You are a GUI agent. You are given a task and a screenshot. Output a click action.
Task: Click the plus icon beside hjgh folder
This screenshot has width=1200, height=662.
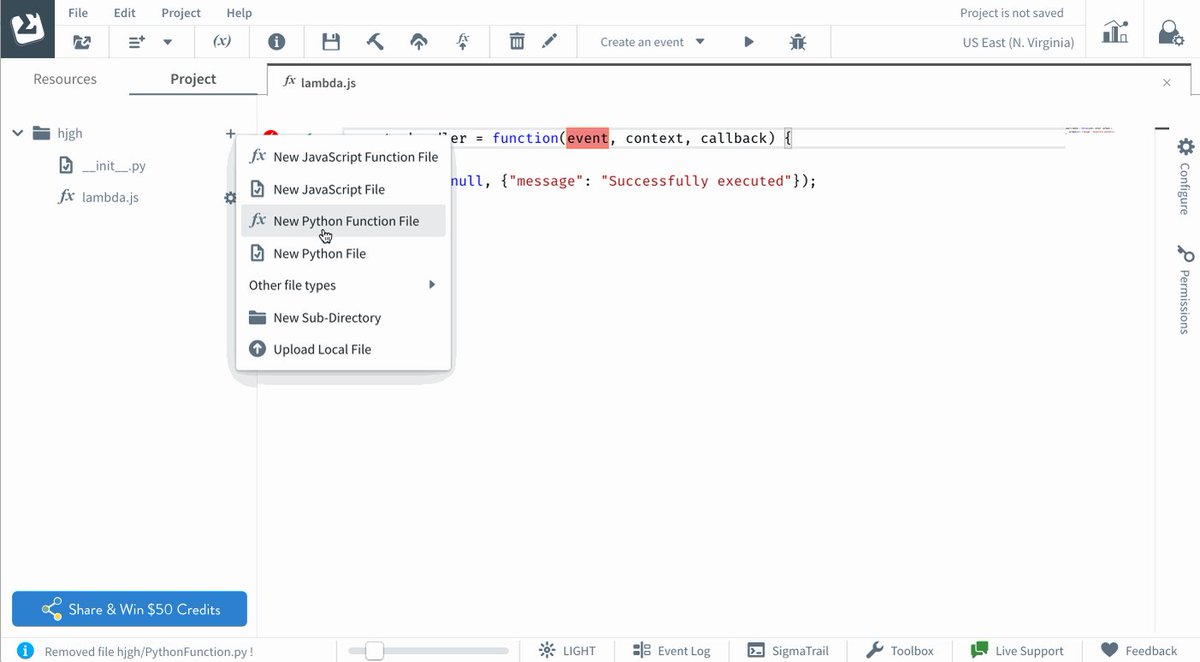click(230, 133)
